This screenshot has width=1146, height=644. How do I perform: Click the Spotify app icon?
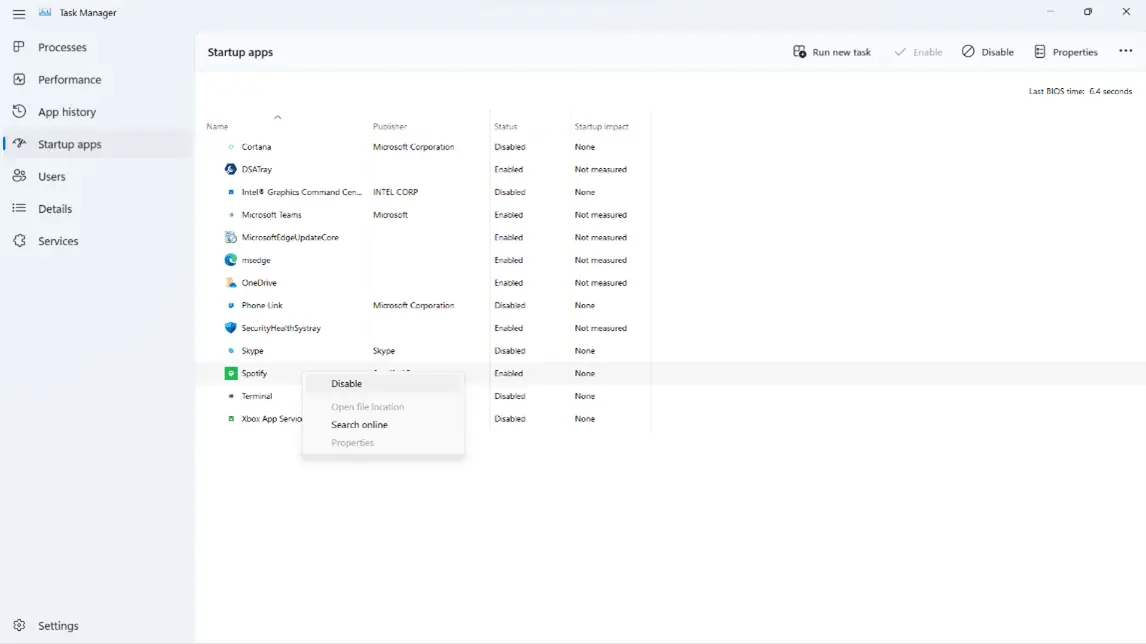[x=231, y=373]
